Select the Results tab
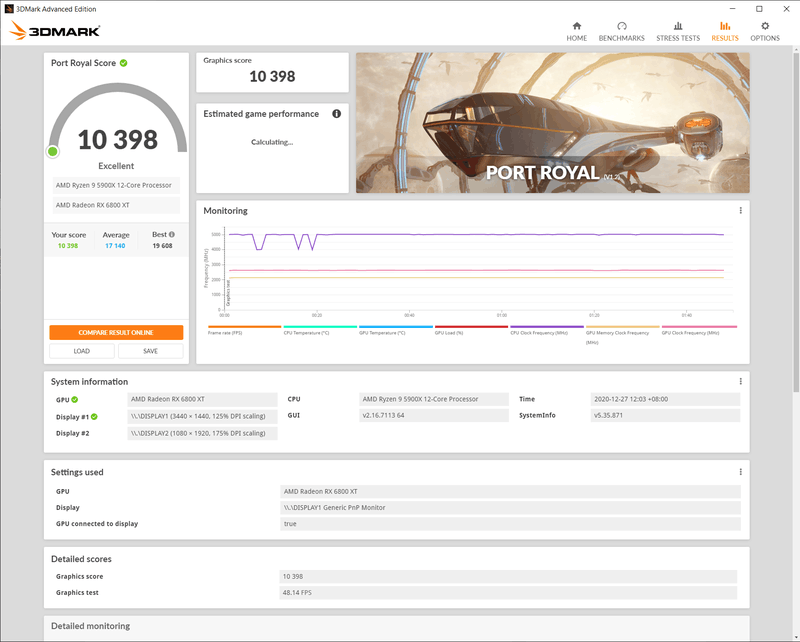Viewport: 800px width, 642px height. tap(724, 32)
